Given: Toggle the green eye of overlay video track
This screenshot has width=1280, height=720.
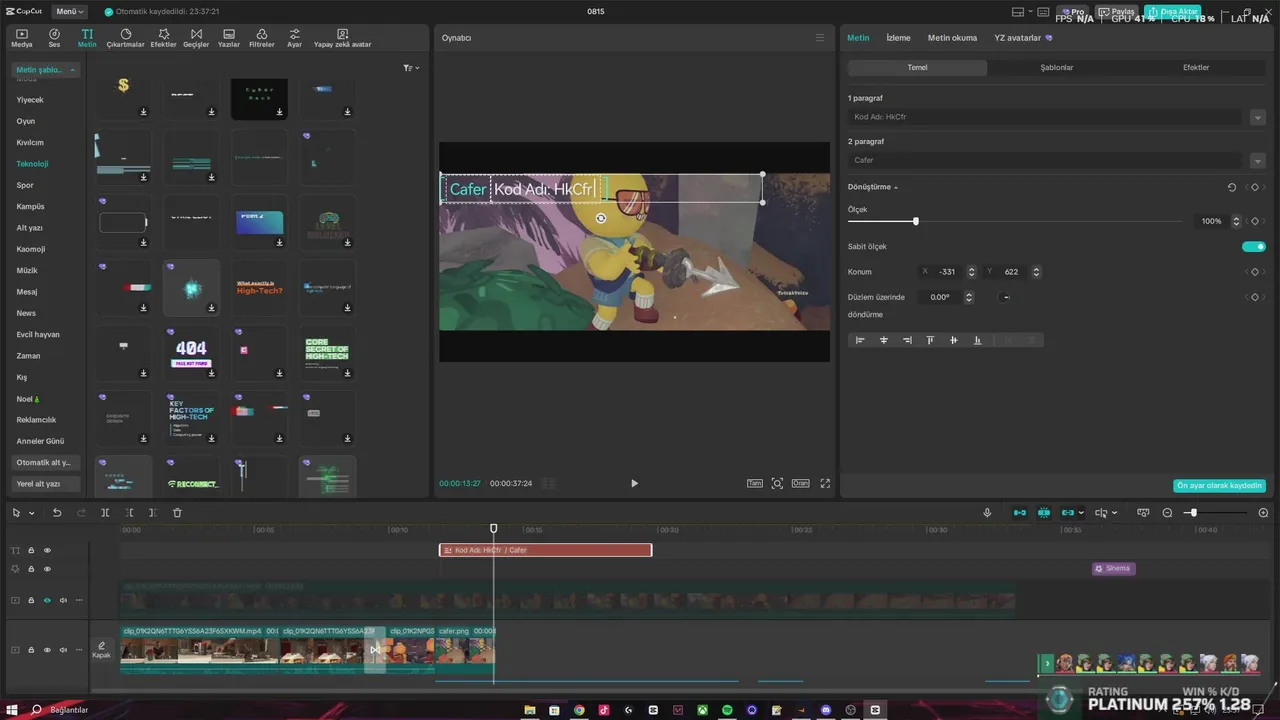Looking at the screenshot, I should point(47,600).
